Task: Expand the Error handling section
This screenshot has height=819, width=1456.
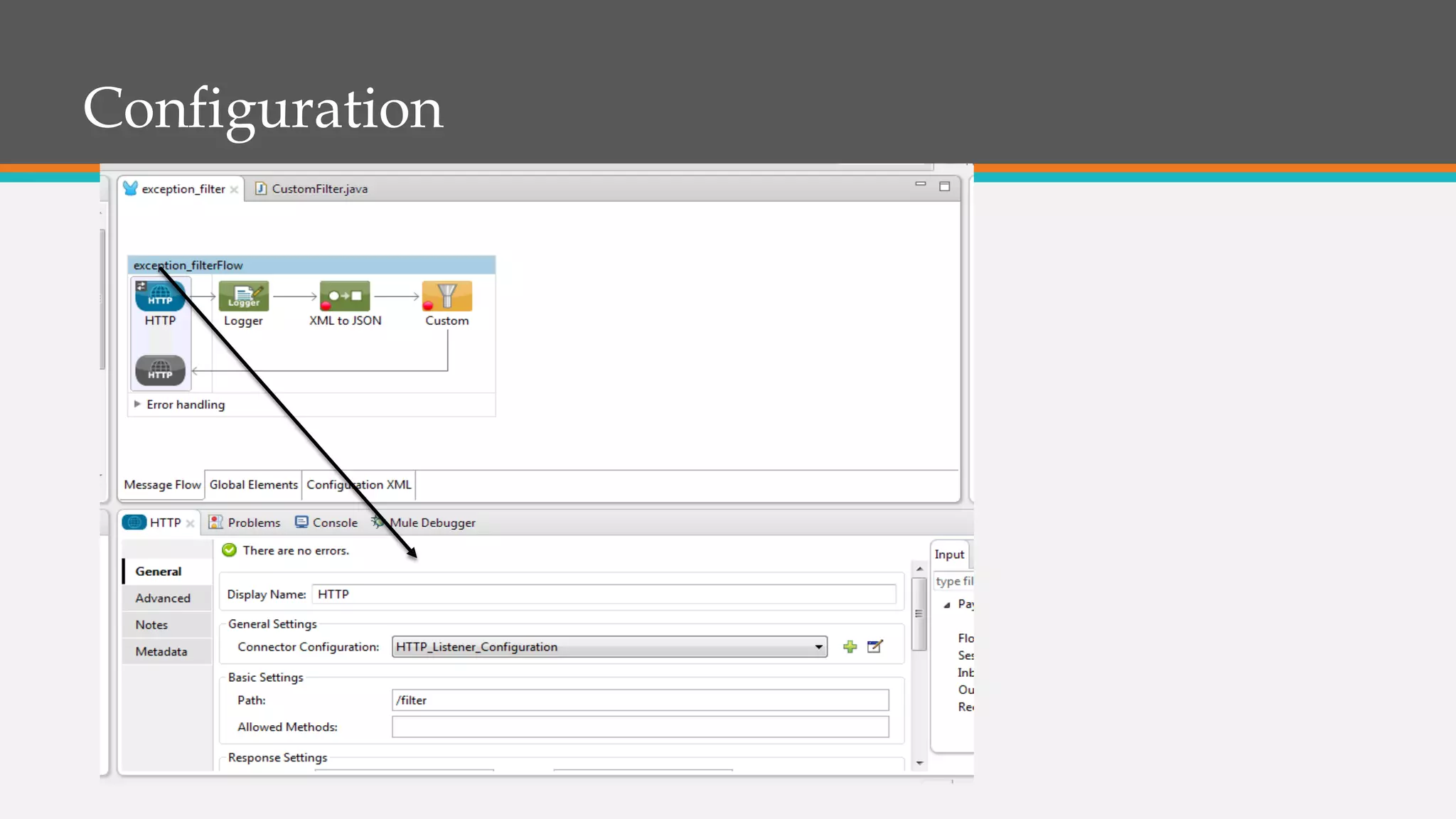Action: click(137, 404)
